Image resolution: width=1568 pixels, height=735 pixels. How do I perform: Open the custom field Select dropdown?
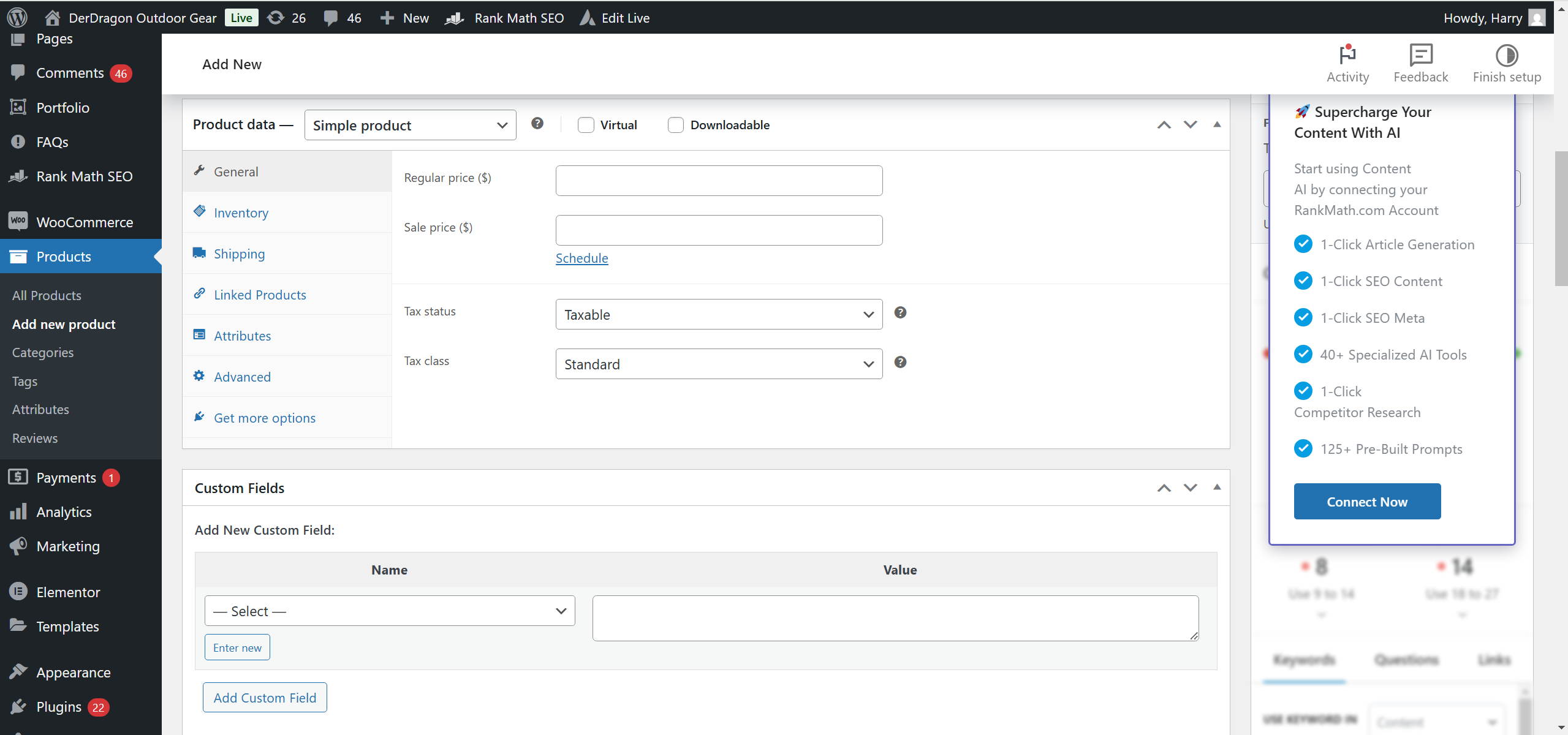[x=390, y=611]
